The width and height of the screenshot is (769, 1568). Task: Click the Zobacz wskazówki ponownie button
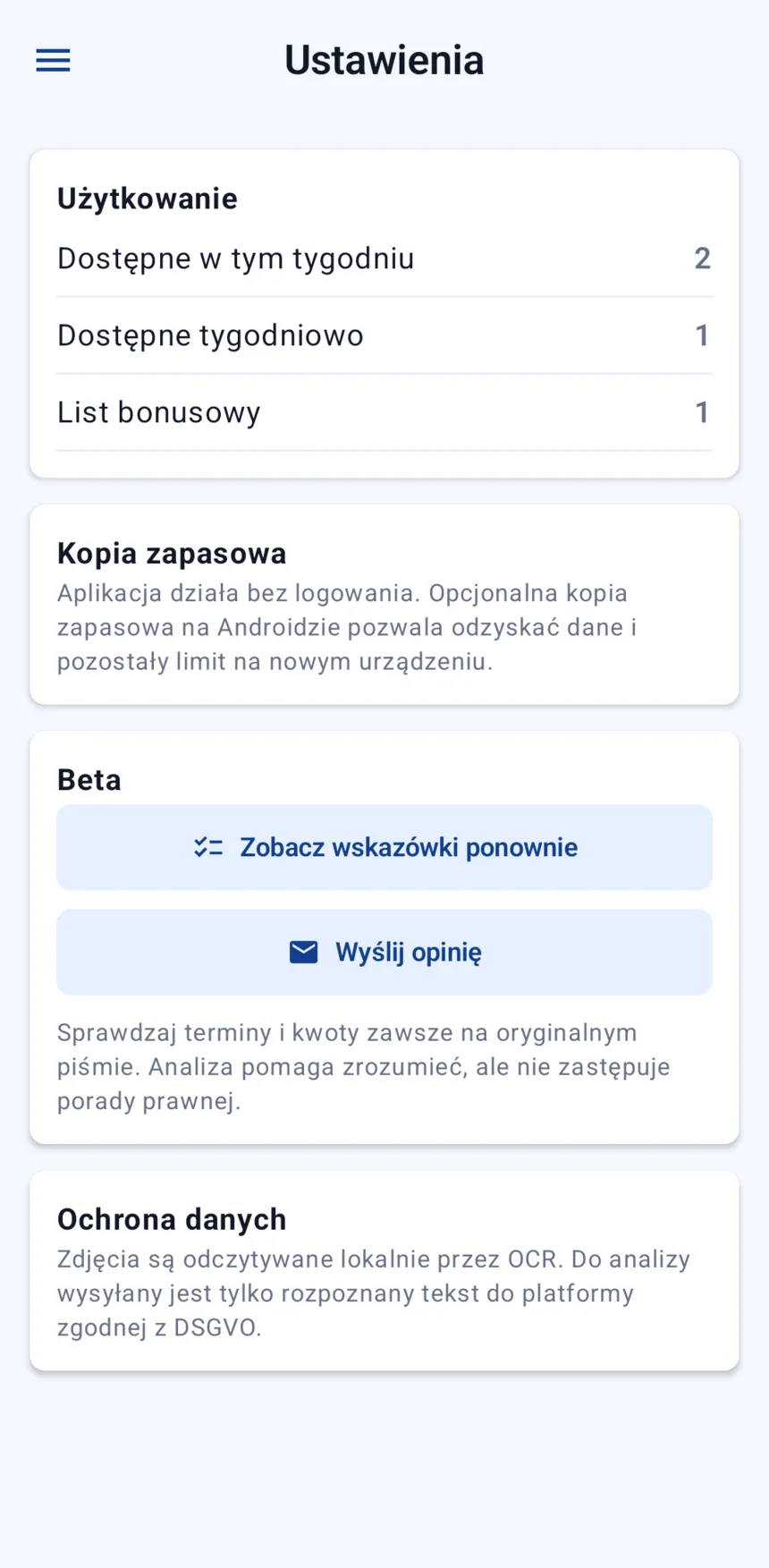[x=384, y=847]
